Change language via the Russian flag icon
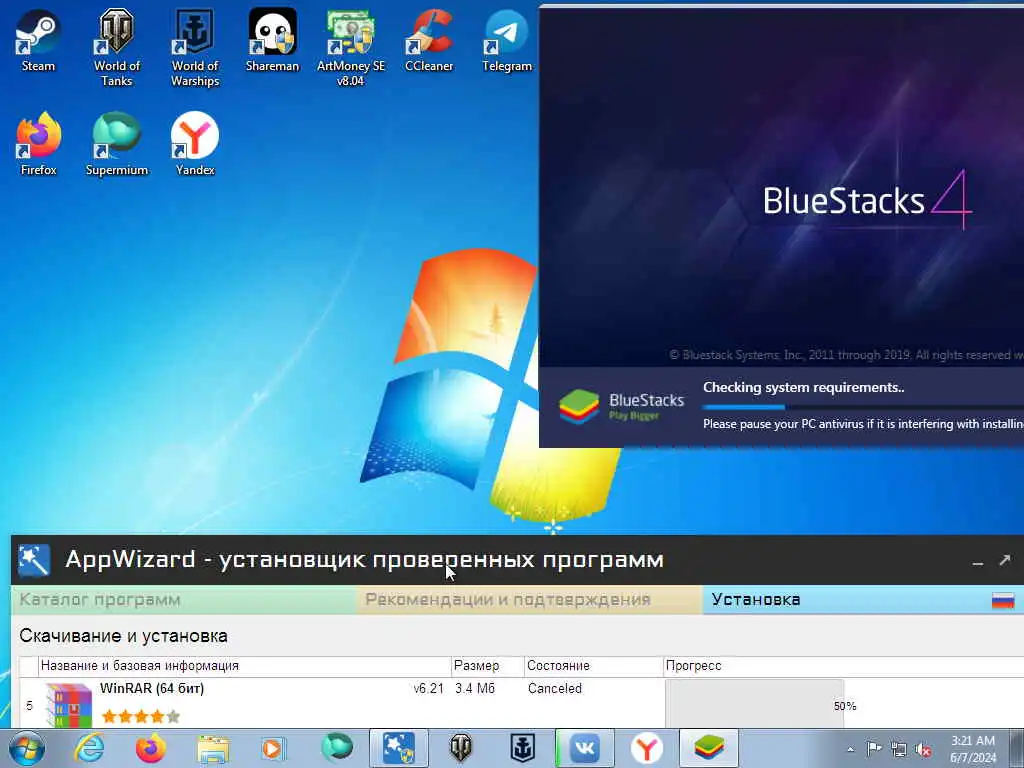 [x=1003, y=600]
